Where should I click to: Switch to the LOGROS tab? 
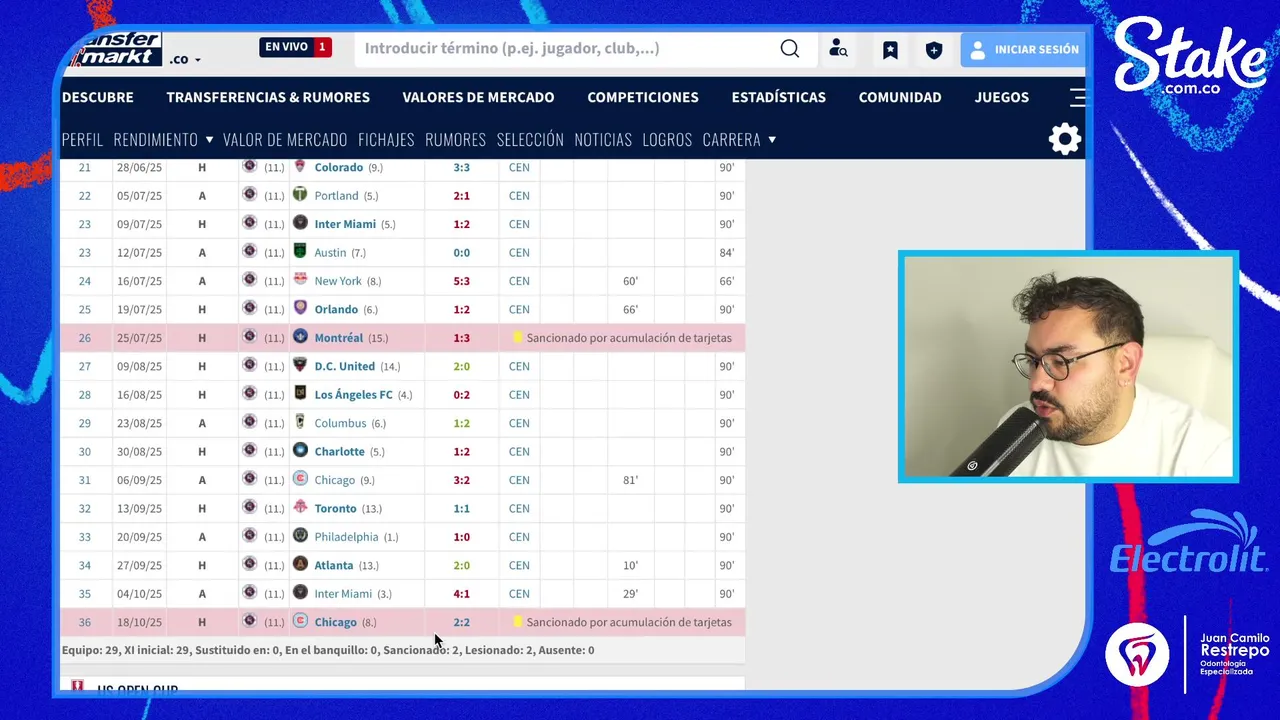click(667, 139)
